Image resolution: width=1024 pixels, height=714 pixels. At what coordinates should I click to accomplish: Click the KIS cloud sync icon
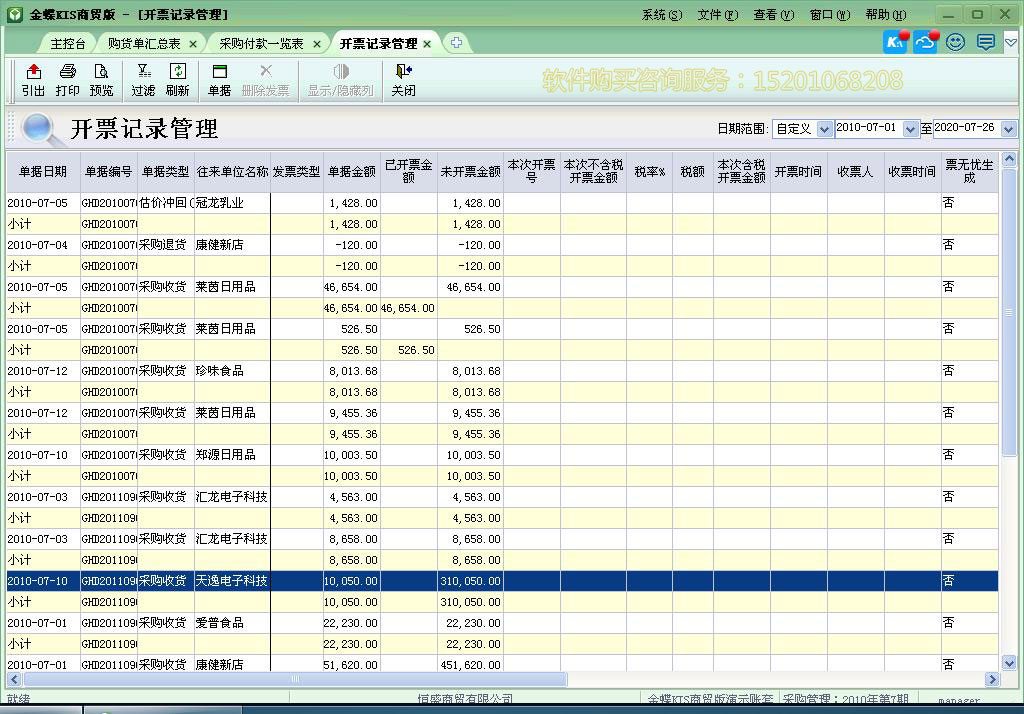pyautogui.click(x=925, y=42)
